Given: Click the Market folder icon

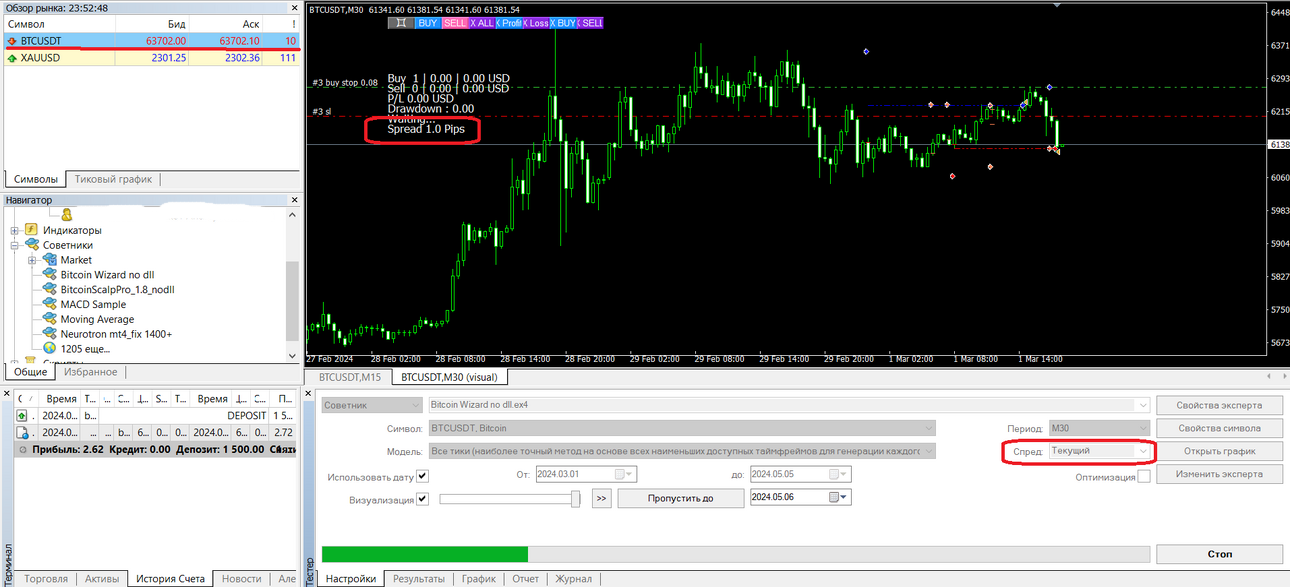Looking at the screenshot, I should [50, 260].
